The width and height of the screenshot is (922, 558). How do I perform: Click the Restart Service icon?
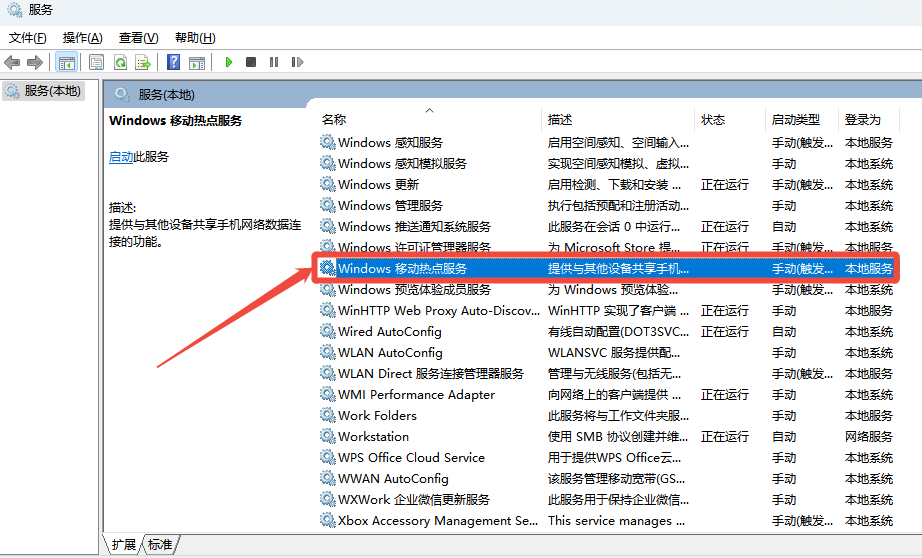click(x=297, y=62)
